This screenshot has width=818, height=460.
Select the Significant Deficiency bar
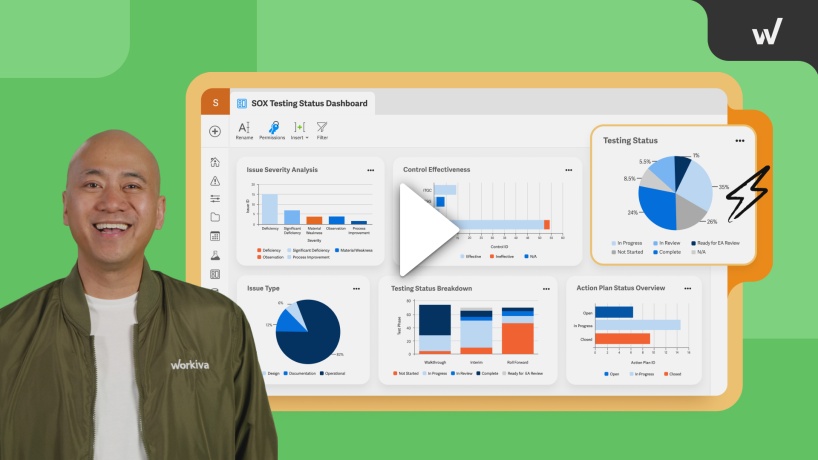[292, 217]
